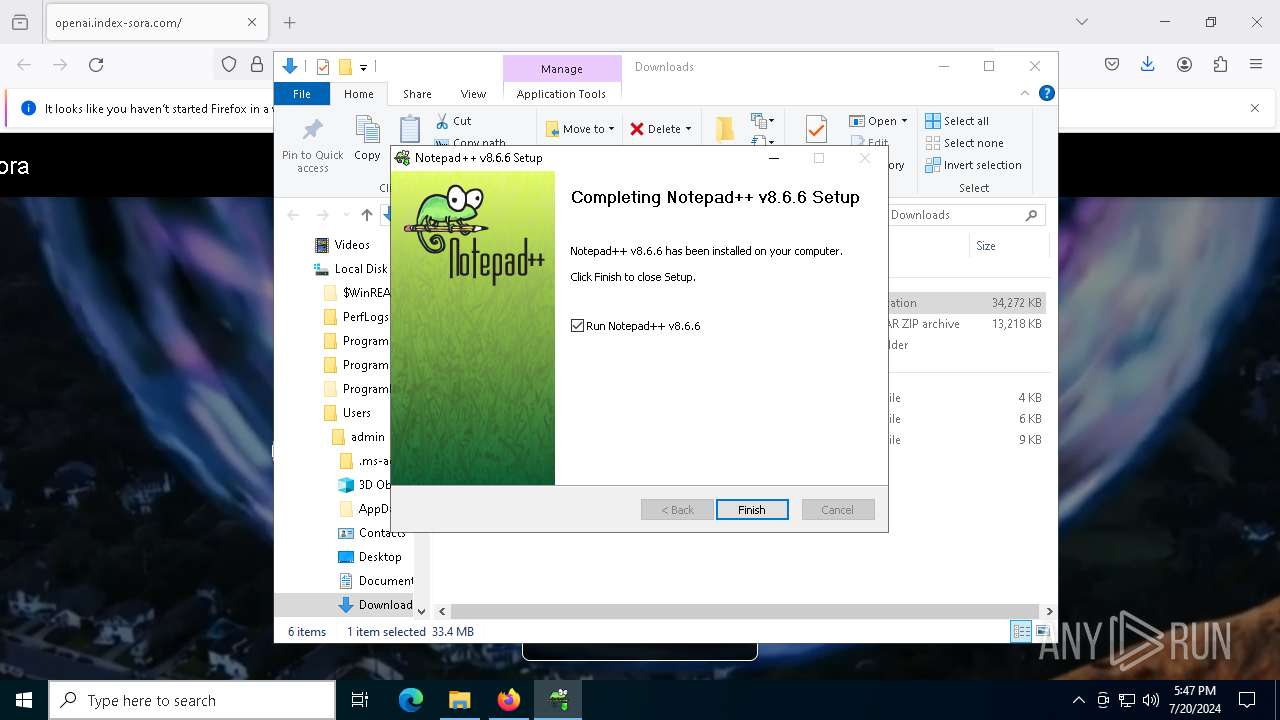Image resolution: width=1280 pixels, height=720 pixels.
Task: Open the List all tabs dropdown
Action: pyautogui.click(x=1081, y=22)
